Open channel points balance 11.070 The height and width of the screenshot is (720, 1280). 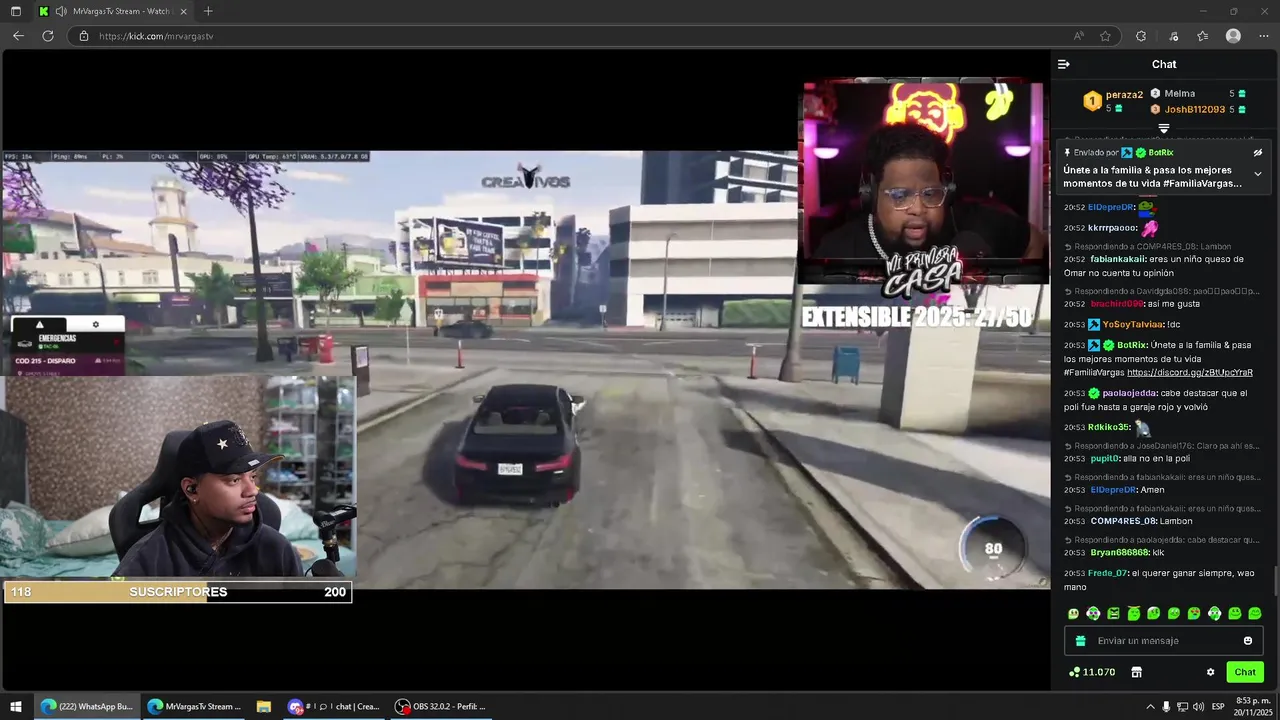tap(1092, 672)
